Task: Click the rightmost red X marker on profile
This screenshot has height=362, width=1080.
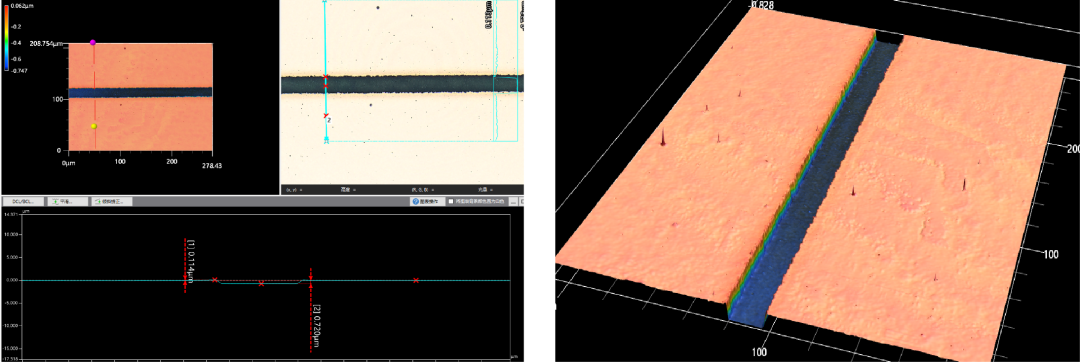Action: click(416, 280)
